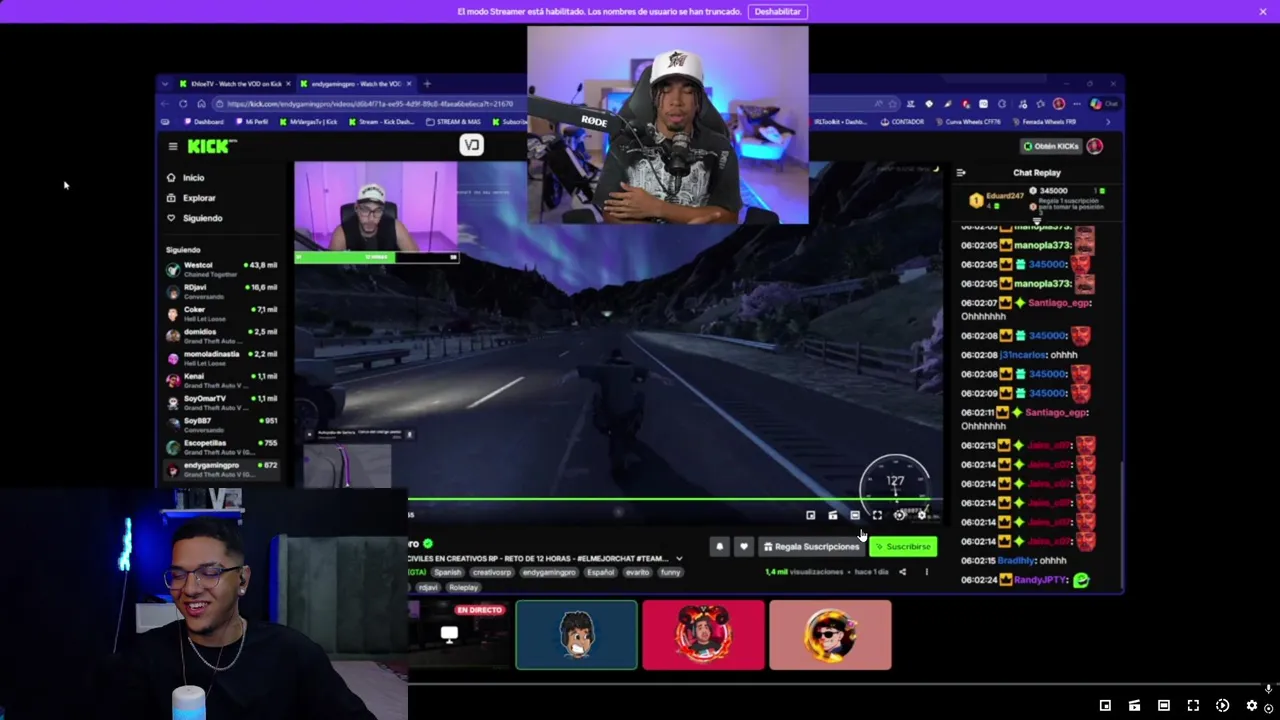Image resolution: width=1280 pixels, height=720 pixels.
Task: Enable theater mode in the outer player
Action: 1163,705
